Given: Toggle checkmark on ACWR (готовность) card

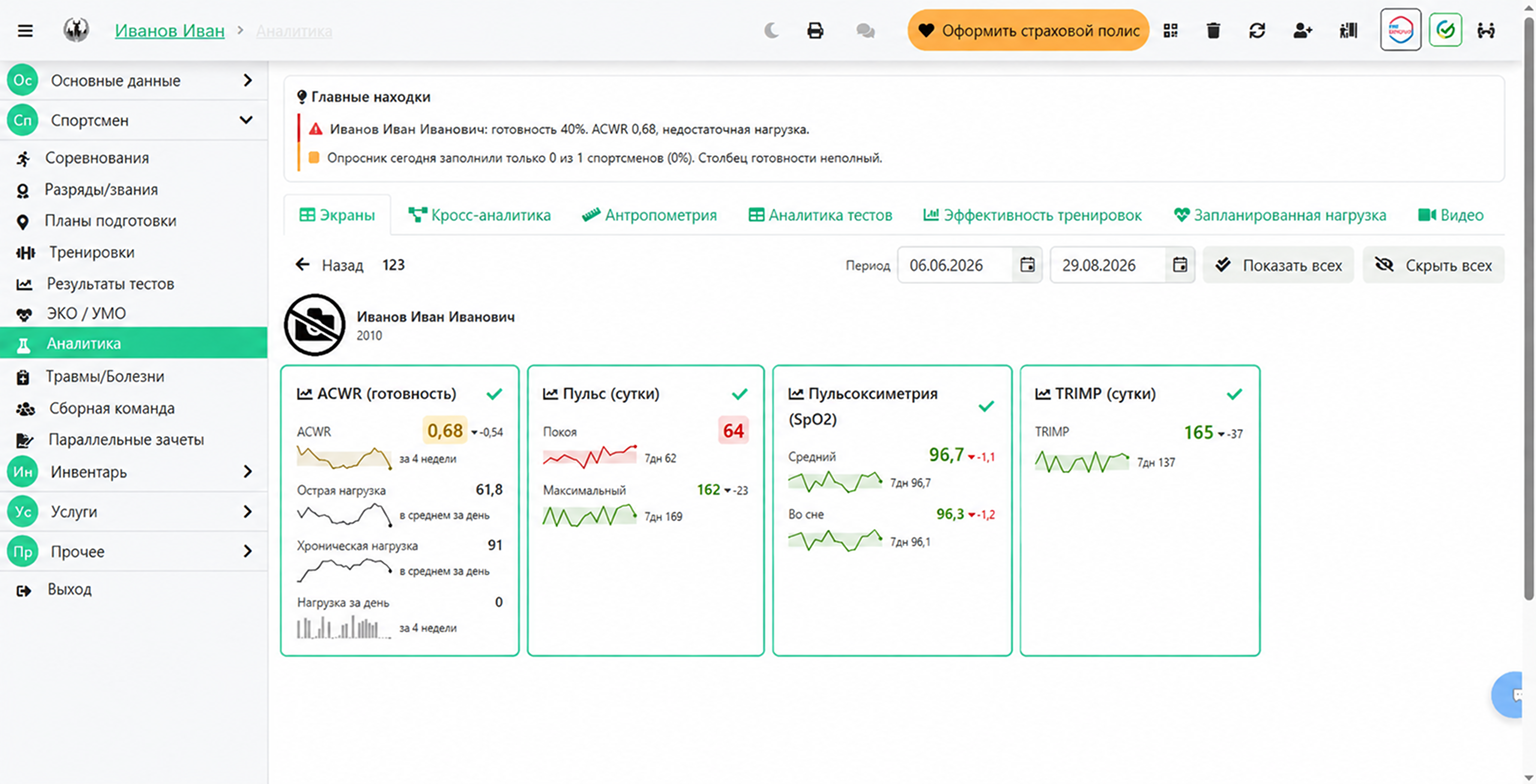Looking at the screenshot, I should (x=494, y=394).
